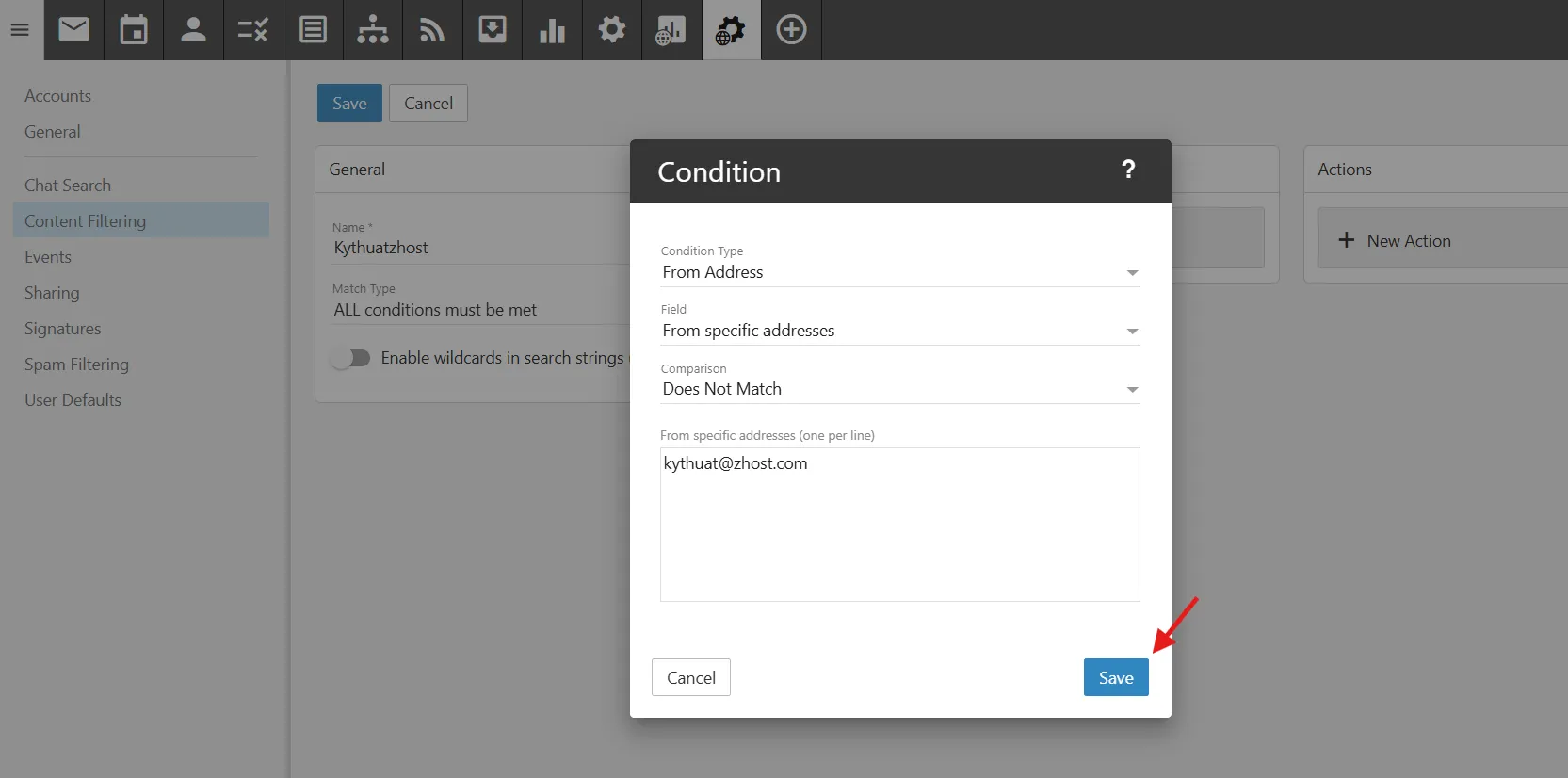Open the Calendar icon in top toolbar
This screenshot has width=1568, height=778.
[134, 30]
